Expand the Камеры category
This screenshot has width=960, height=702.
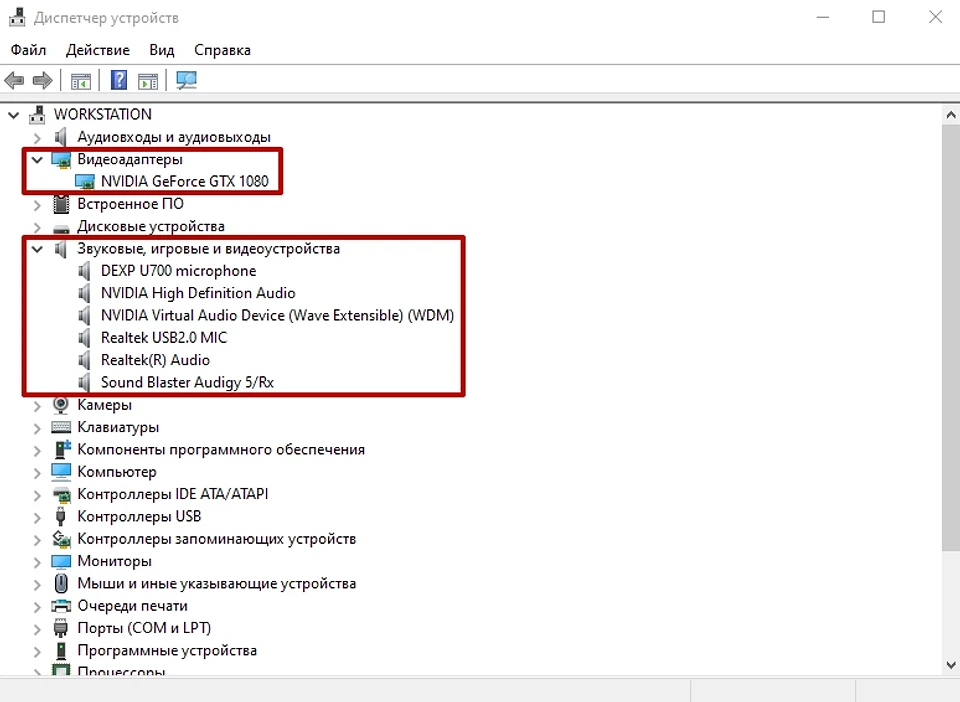coord(37,405)
